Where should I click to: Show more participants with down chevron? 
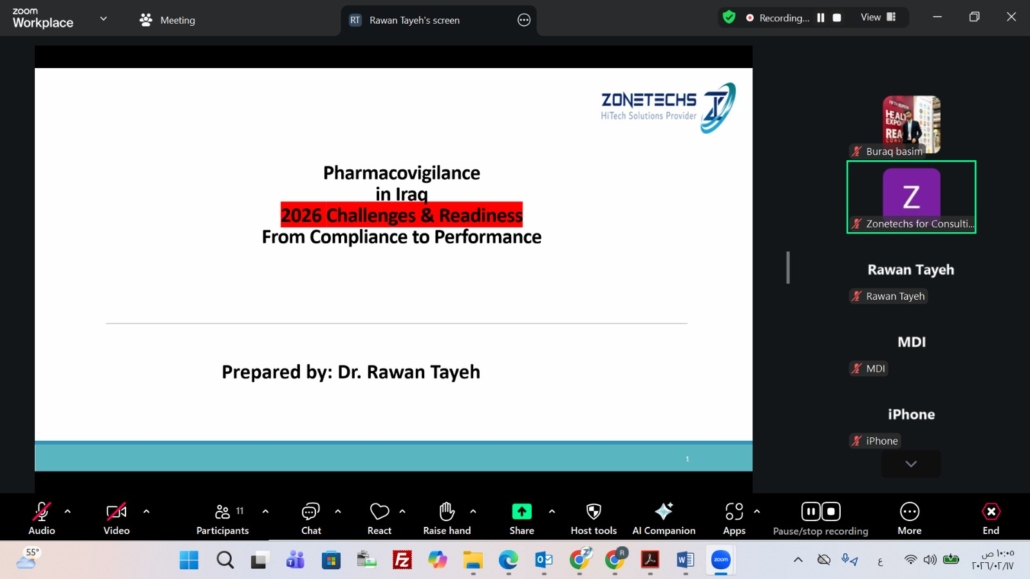[911, 464]
